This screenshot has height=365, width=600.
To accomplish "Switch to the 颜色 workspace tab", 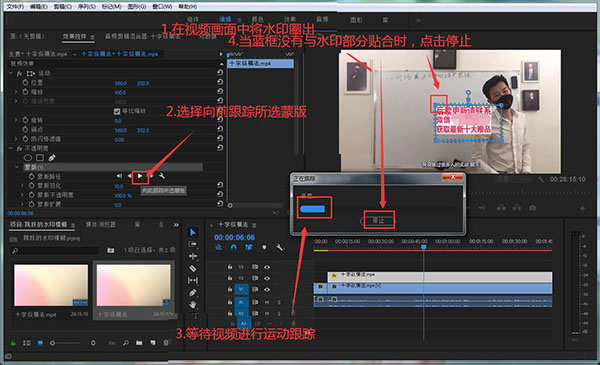I will point(258,19).
